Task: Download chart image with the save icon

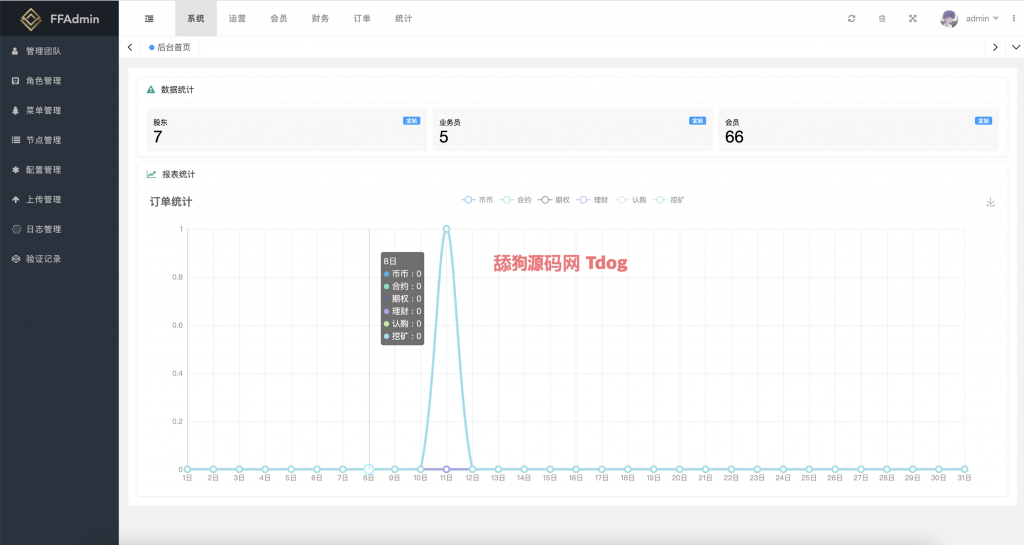Action: 990,202
